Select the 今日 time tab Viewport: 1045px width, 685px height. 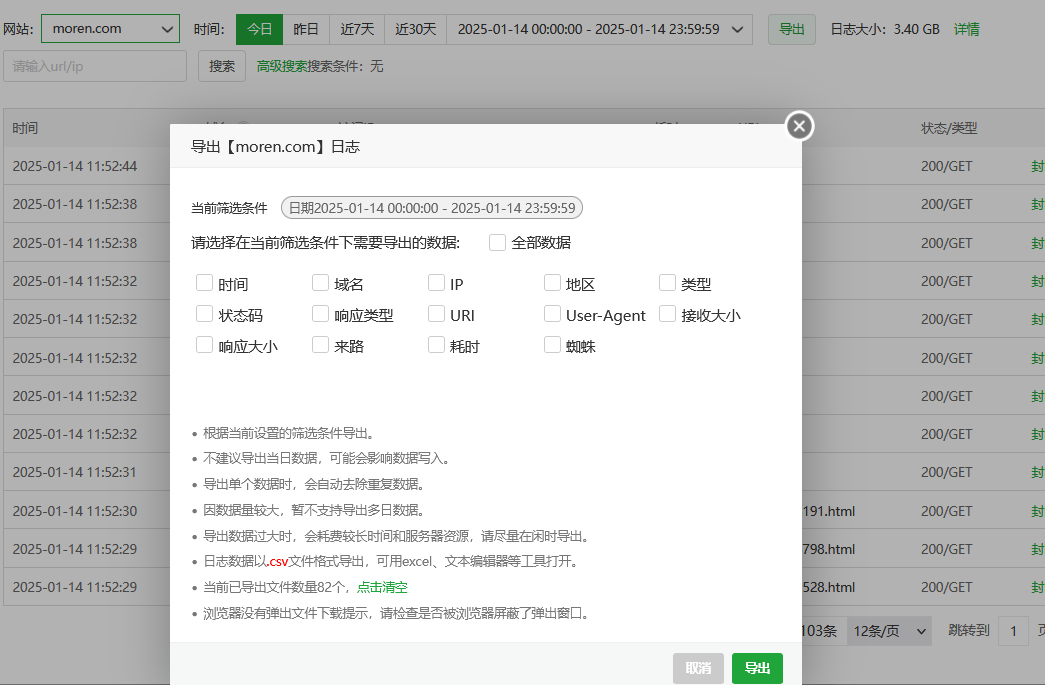point(260,29)
